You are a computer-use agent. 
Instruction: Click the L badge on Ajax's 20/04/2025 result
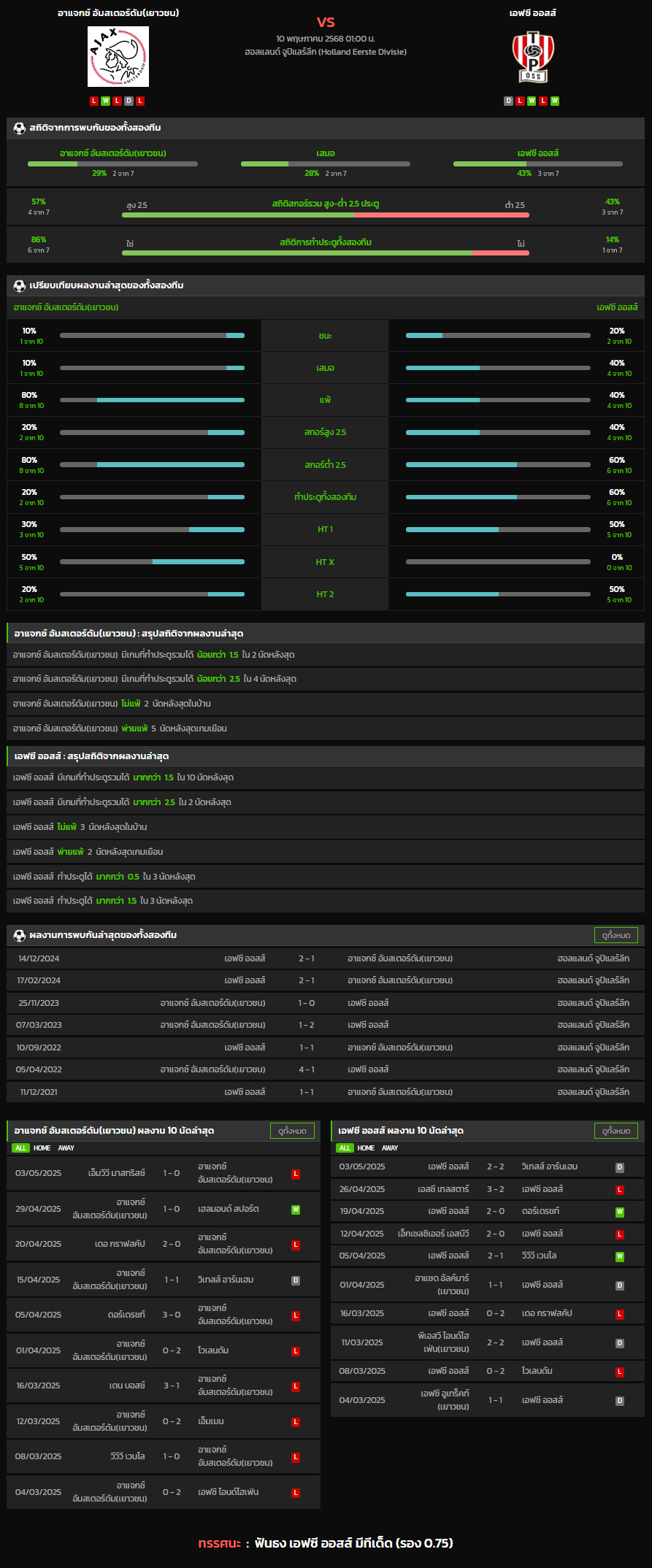point(296,1245)
